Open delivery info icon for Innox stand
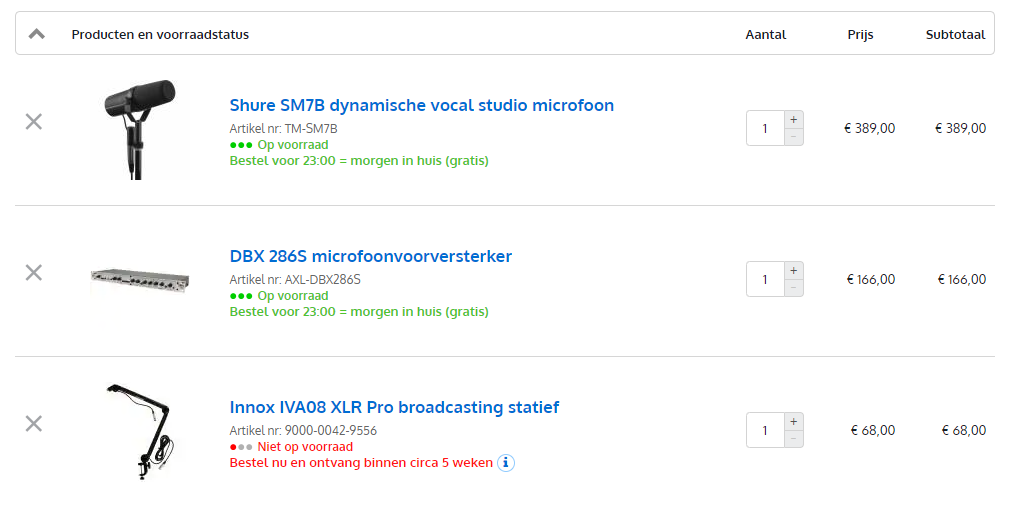 click(x=506, y=462)
